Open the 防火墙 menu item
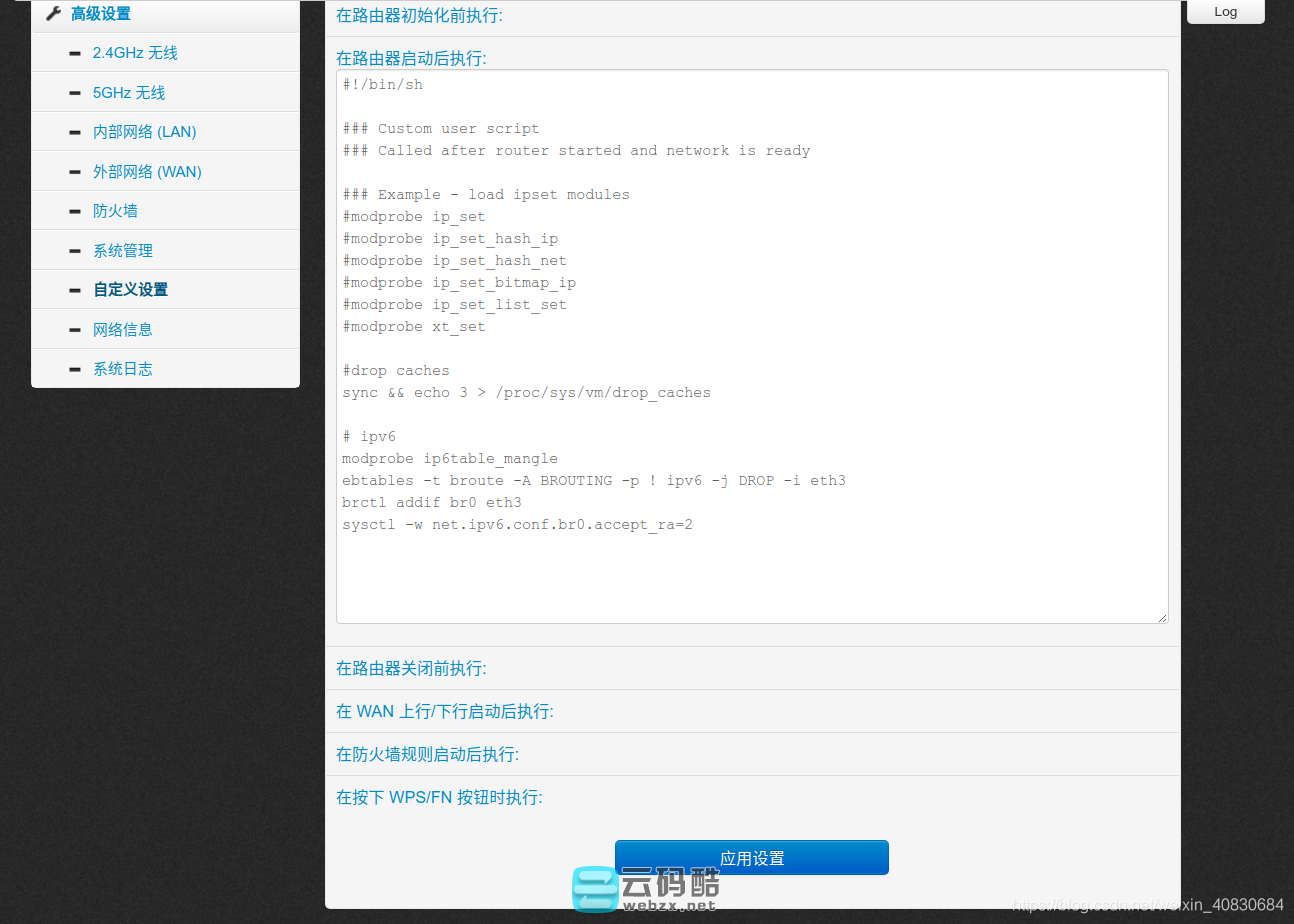Screen dimensions: 1294x924 115,211
